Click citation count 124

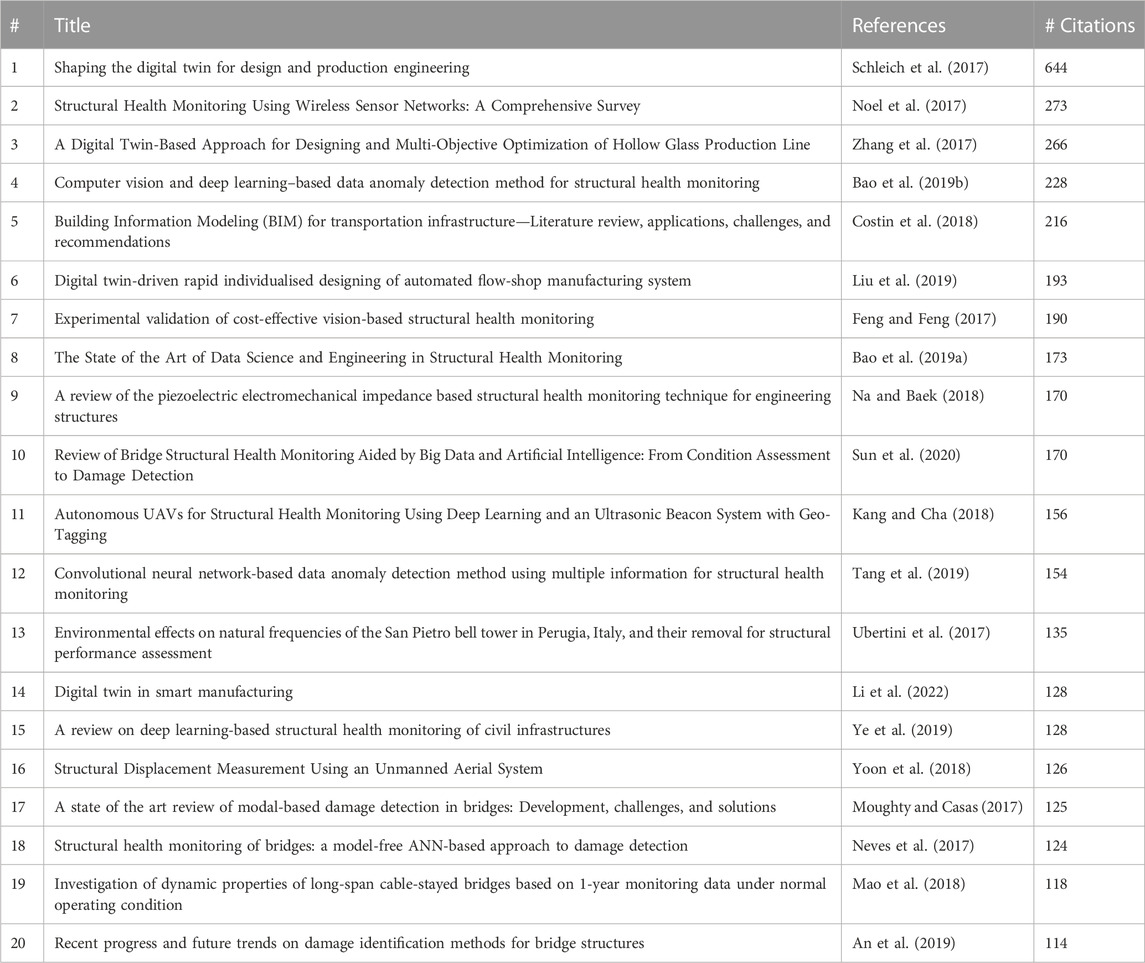[x=1056, y=846]
